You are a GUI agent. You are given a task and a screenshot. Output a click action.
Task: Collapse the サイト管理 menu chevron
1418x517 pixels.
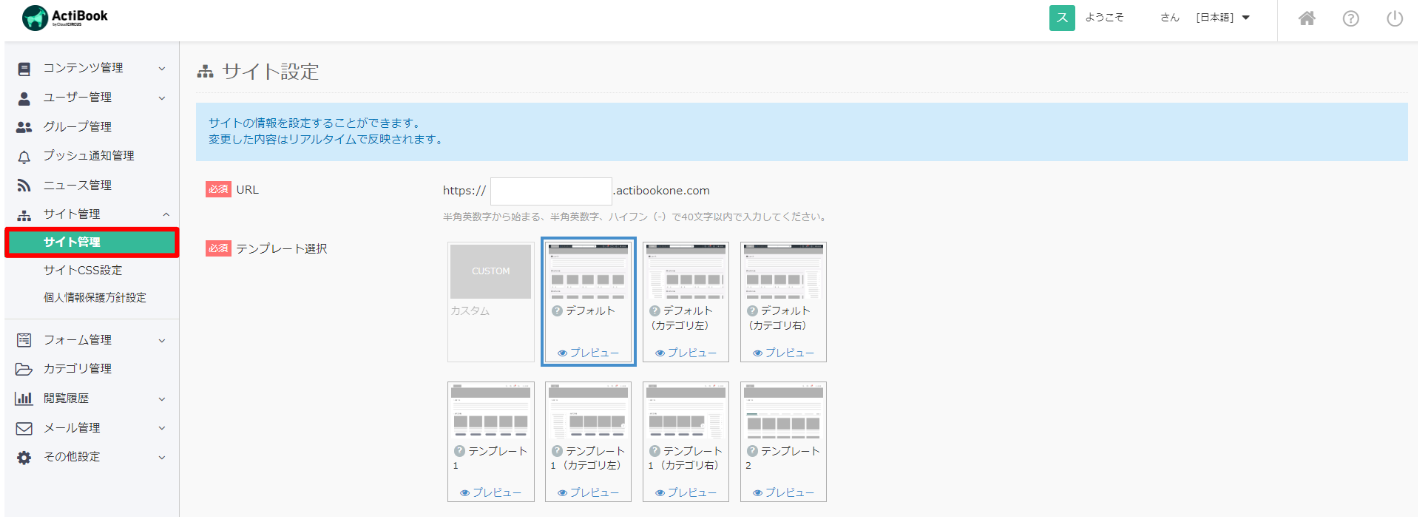tap(165, 214)
